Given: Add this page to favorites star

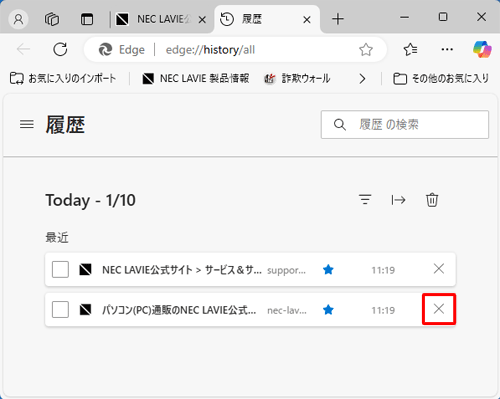Looking at the screenshot, I should (x=366, y=50).
